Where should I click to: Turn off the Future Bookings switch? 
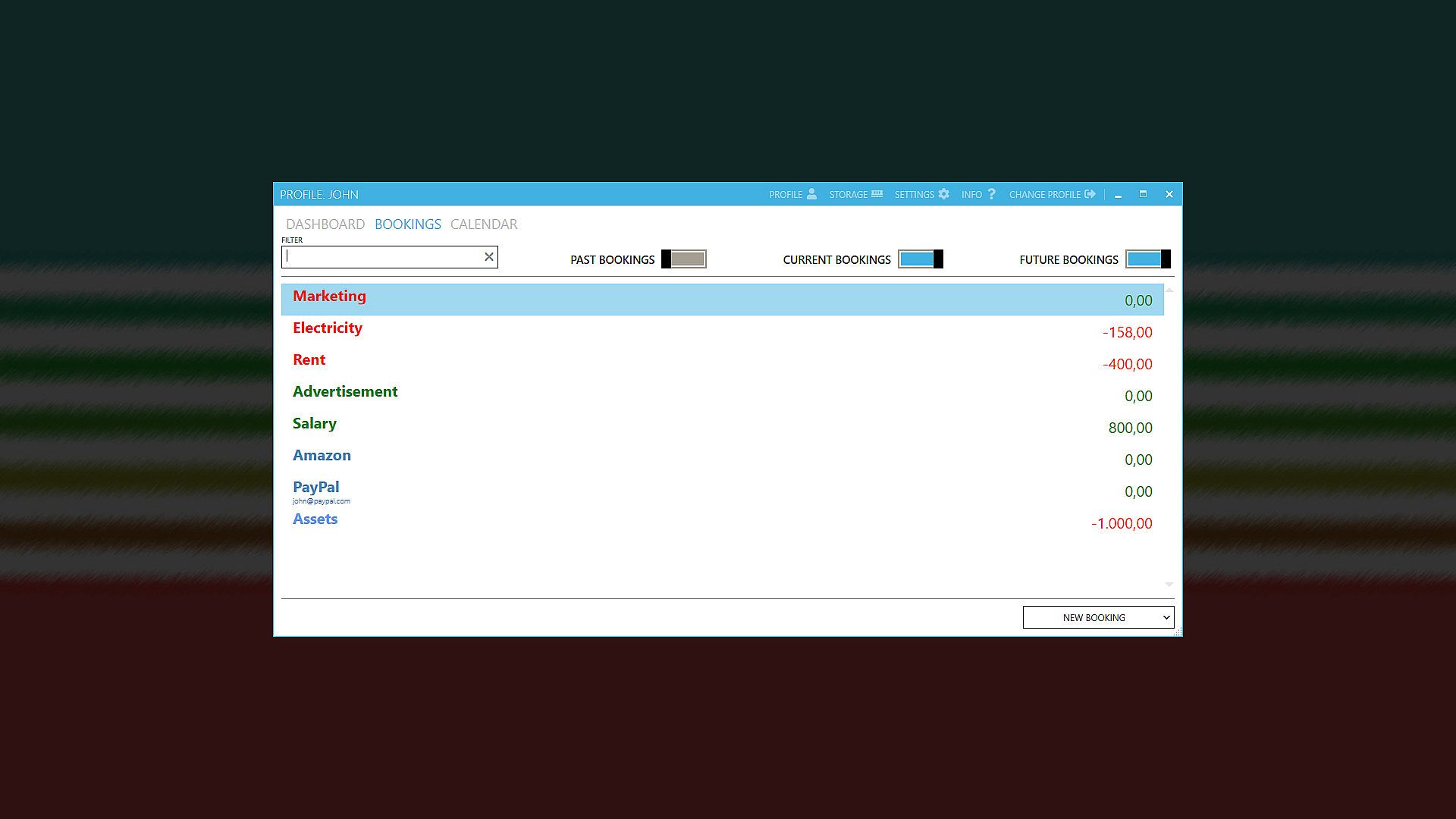coord(1147,259)
